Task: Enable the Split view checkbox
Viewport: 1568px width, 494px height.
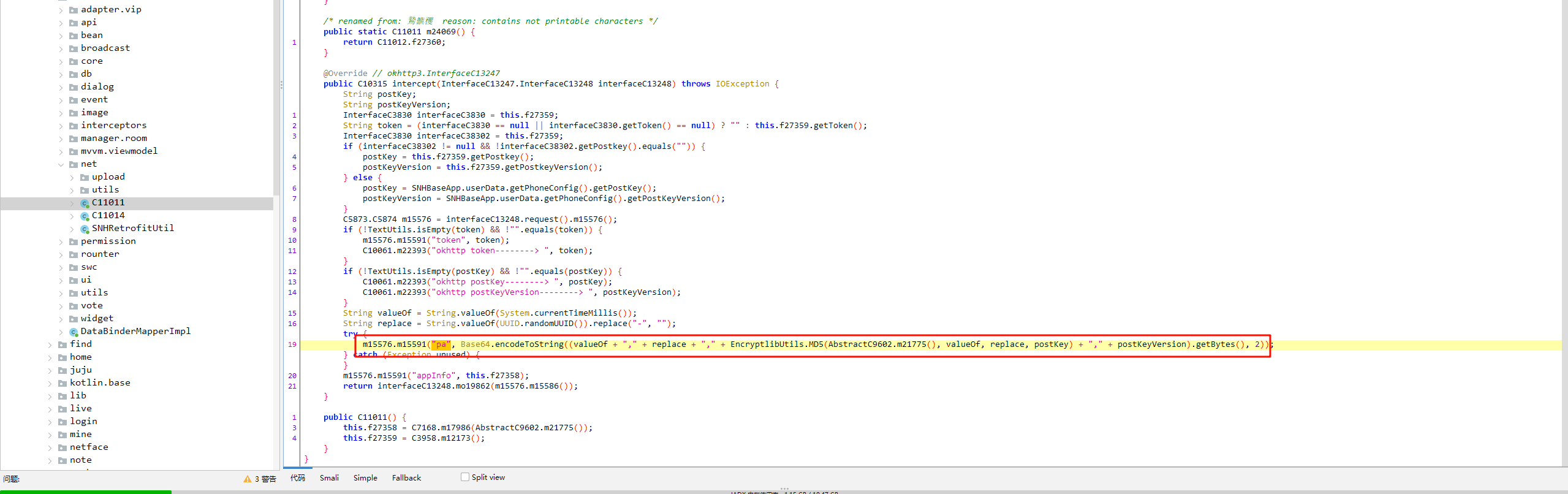Action: point(465,477)
